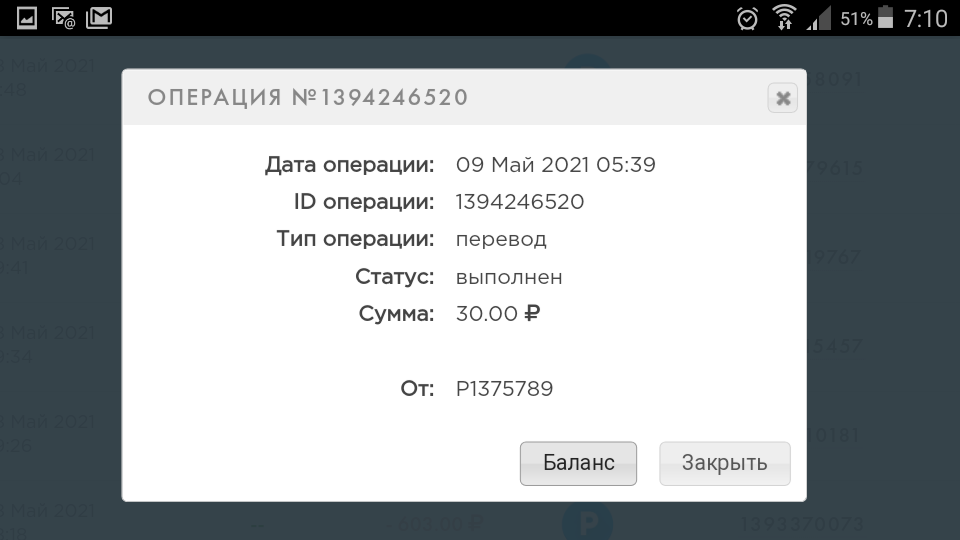The height and width of the screenshot is (540, 960).
Task: Click the operation type value перевод
Action: point(501,239)
